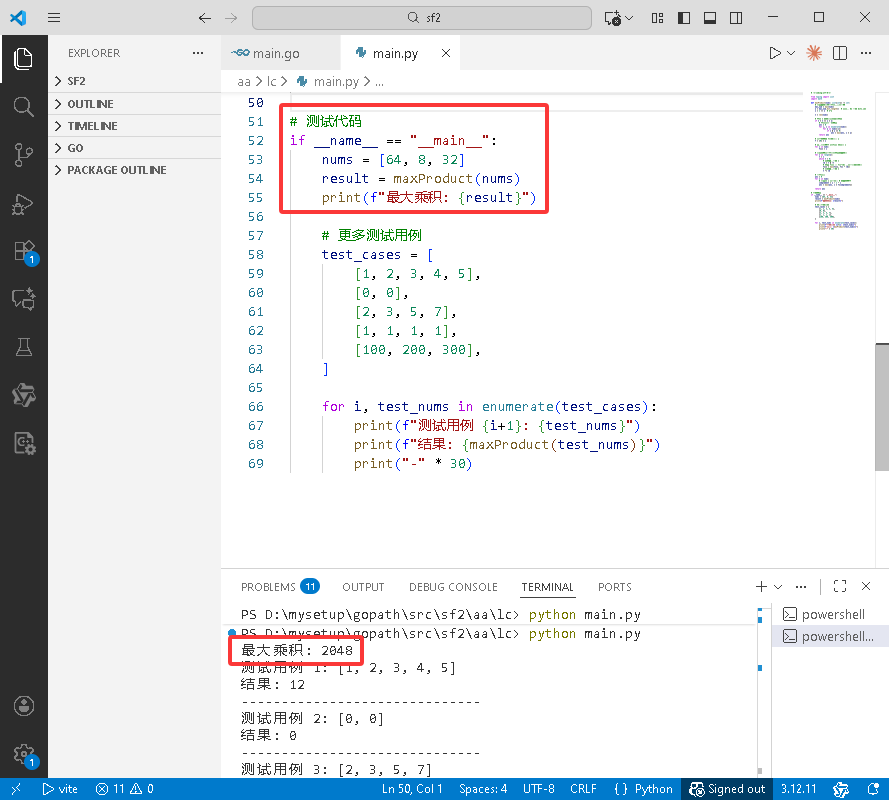Screen dimensions: 889x800
Task: Split the editor to the right
Action: tap(840, 53)
